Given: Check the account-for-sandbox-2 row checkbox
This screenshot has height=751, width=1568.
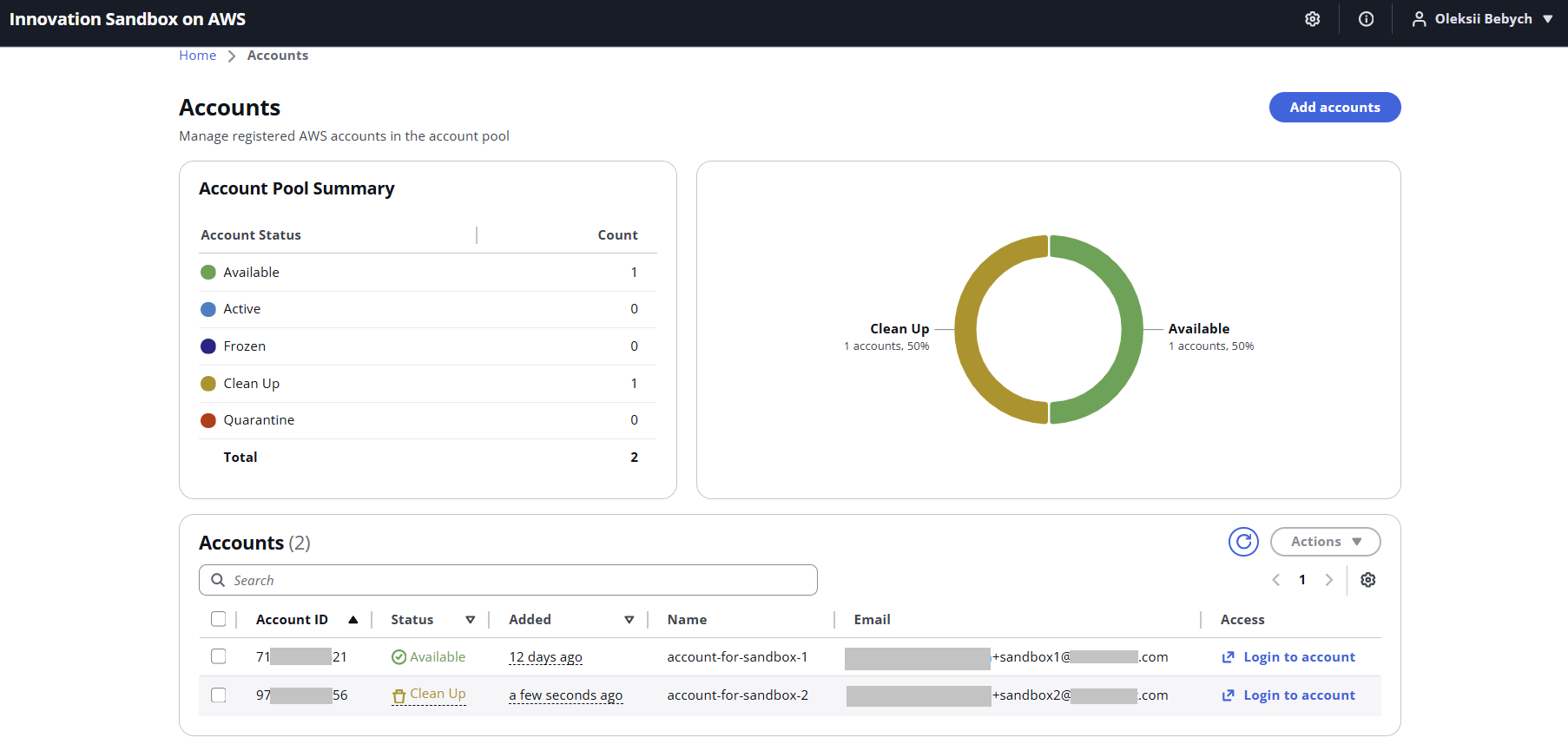Looking at the screenshot, I should pyautogui.click(x=219, y=695).
